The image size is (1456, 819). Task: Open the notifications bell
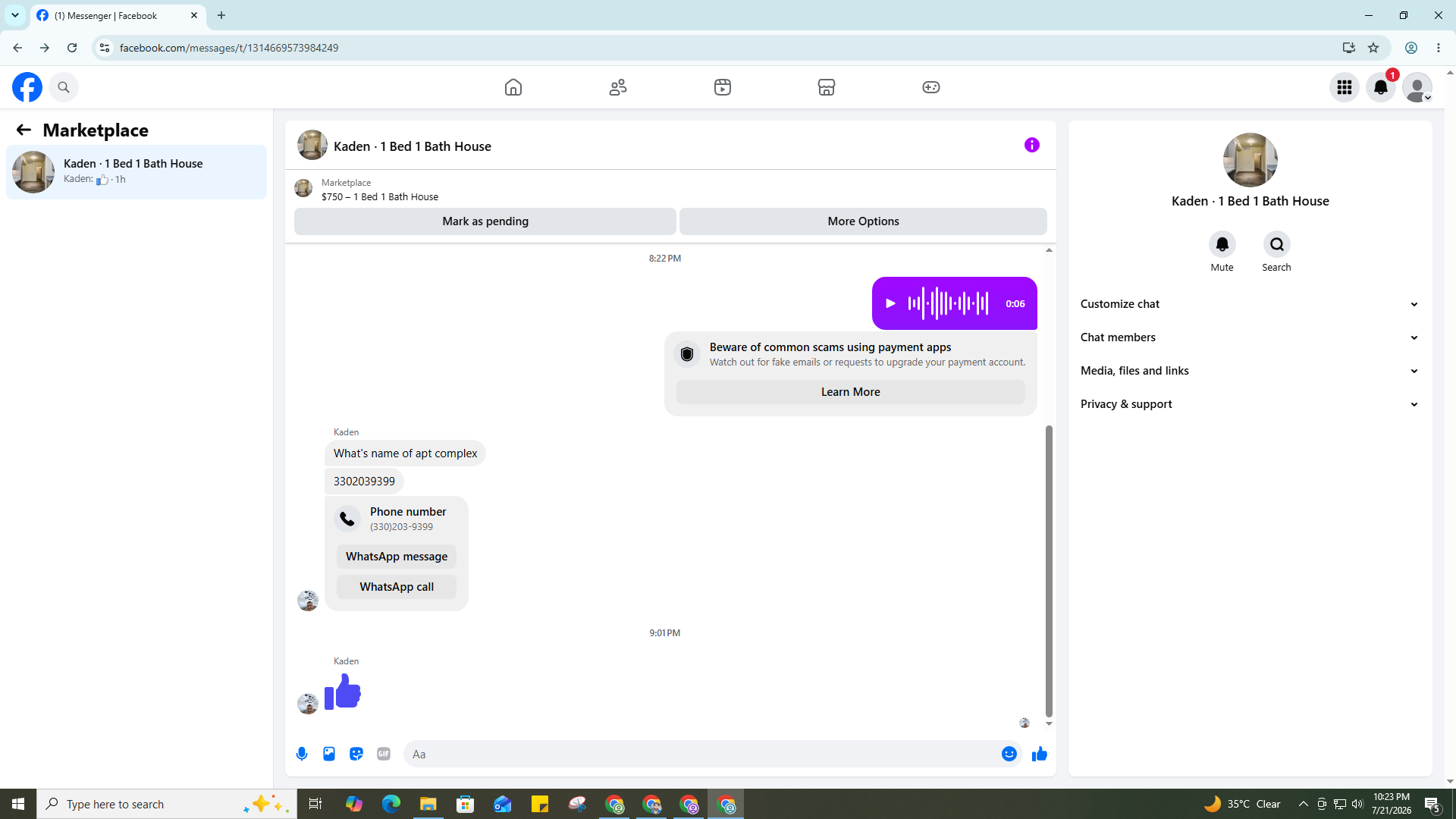[x=1381, y=87]
